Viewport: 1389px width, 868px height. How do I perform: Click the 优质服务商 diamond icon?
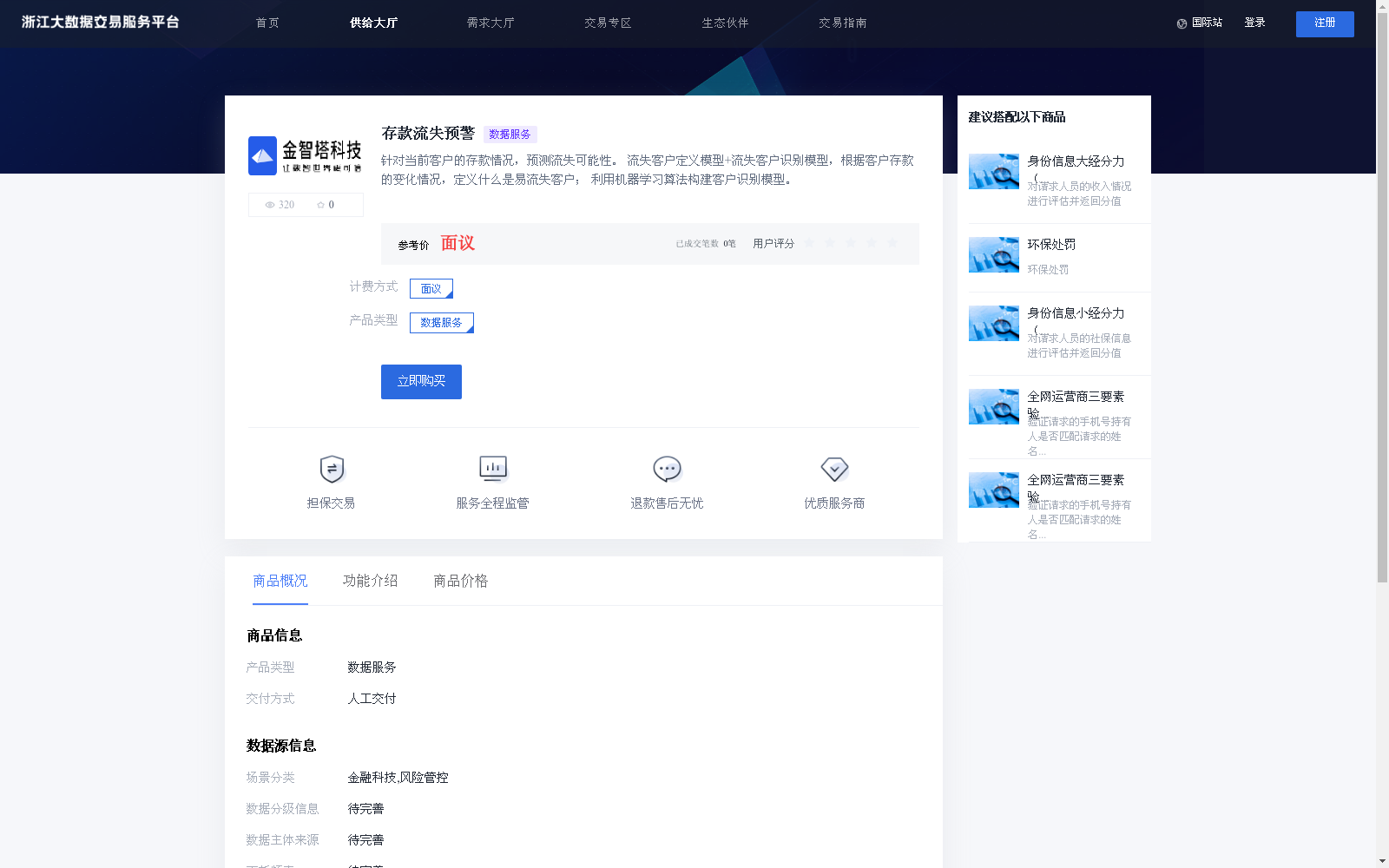coord(834,469)
